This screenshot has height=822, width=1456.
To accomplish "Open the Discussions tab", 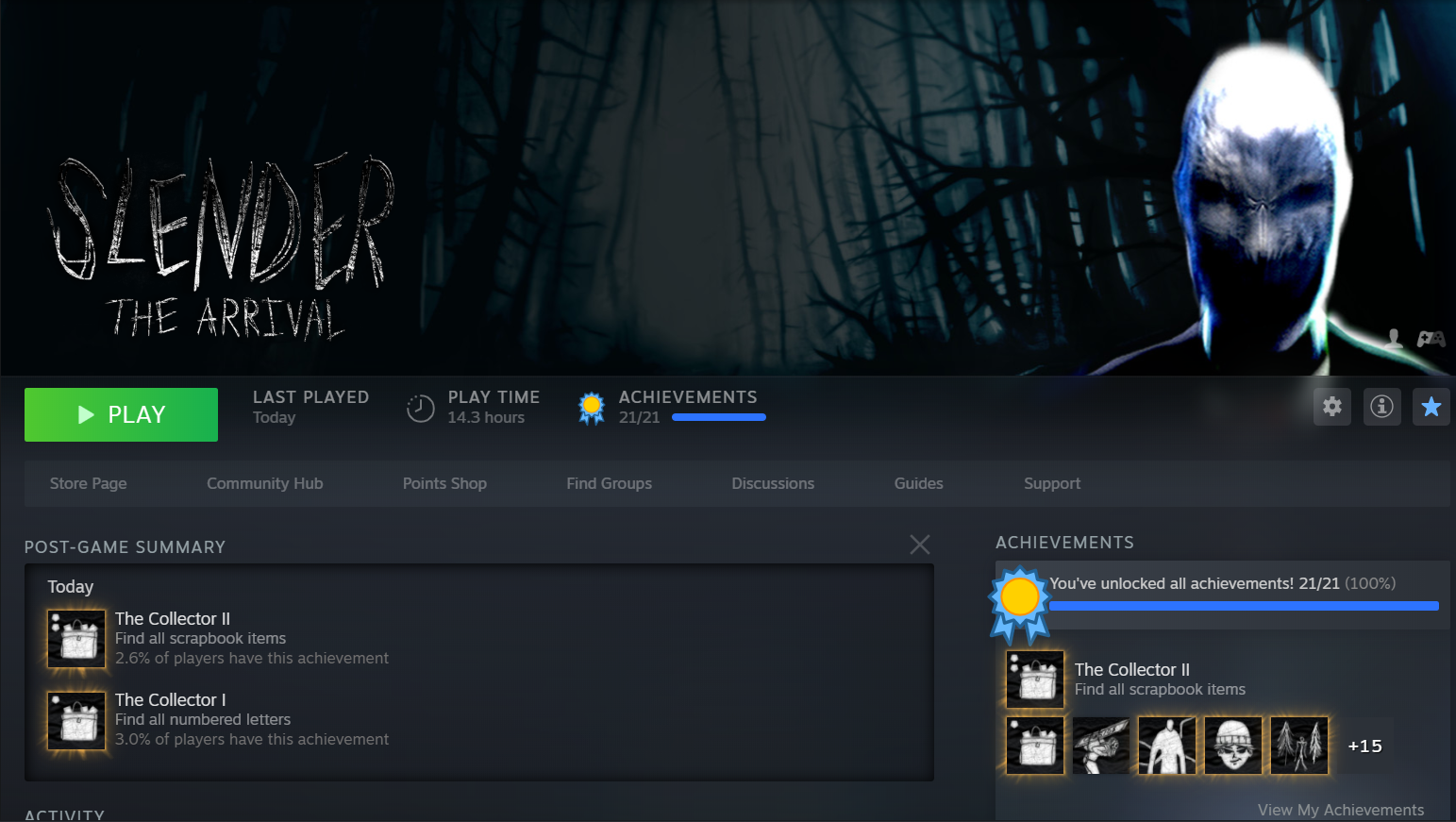I will 773,483.
